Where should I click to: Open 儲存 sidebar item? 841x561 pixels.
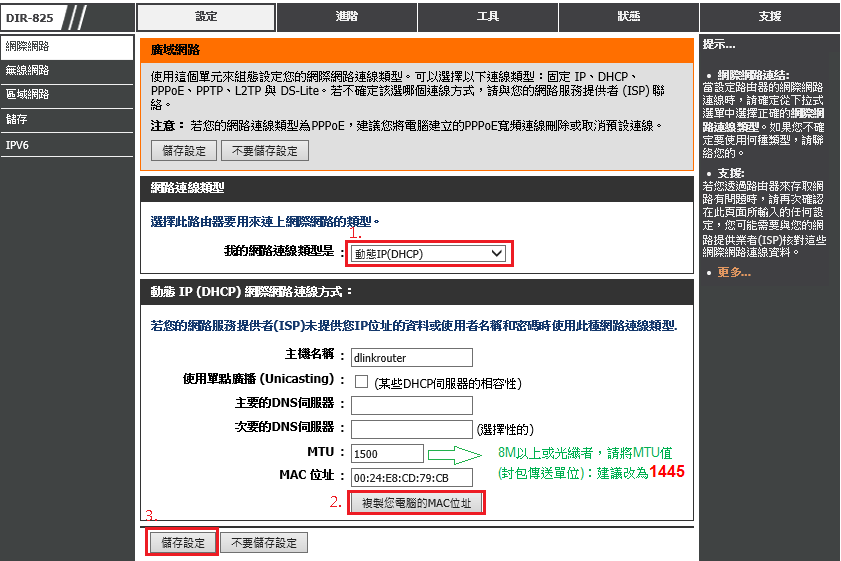(x=66, y=120)
